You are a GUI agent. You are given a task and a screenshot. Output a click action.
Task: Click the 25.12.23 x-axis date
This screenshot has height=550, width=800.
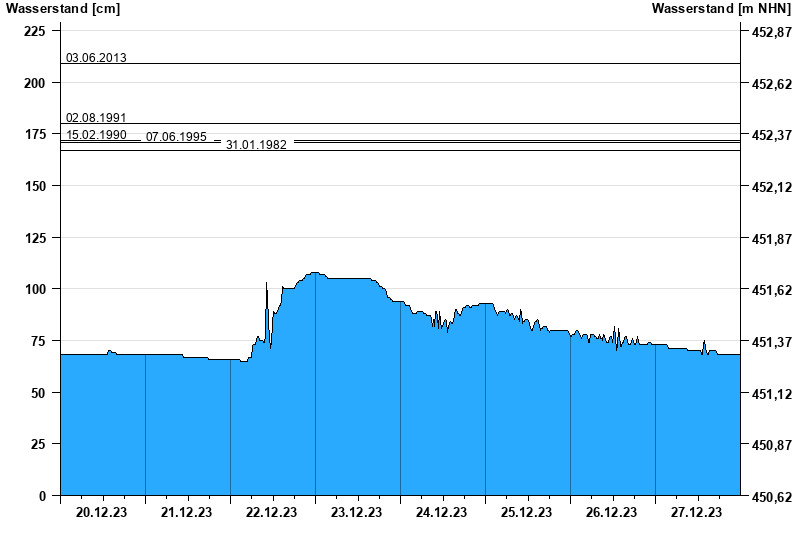click(x=527, y=512)
